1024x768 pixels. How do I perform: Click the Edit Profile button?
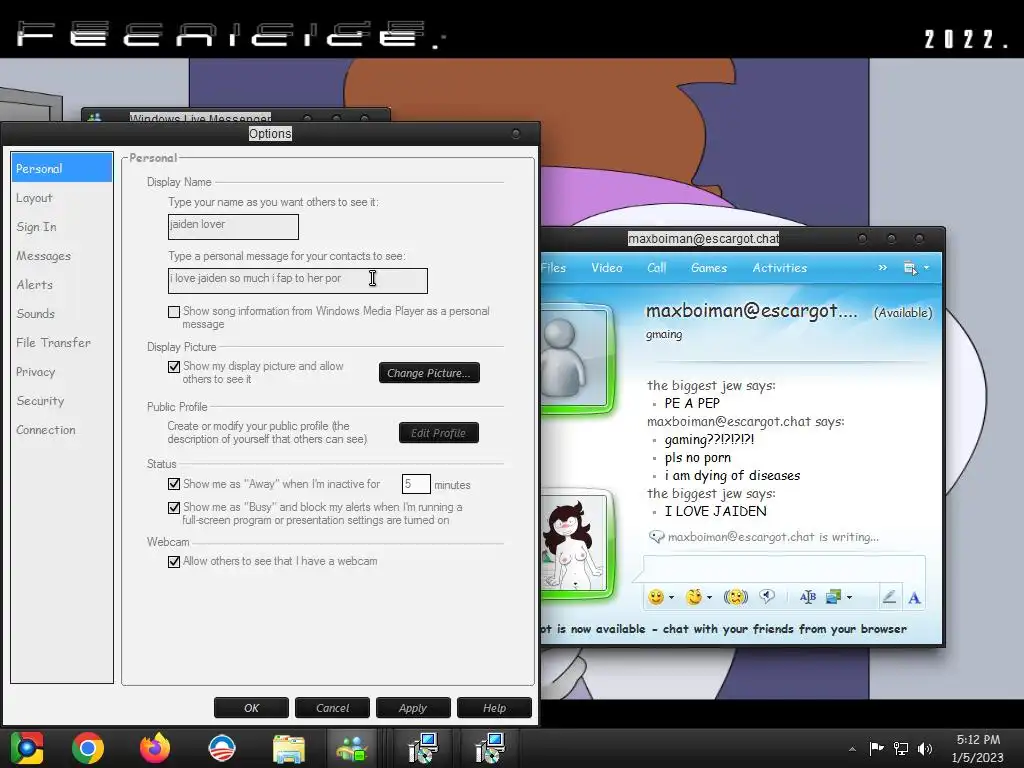[439, 433]
